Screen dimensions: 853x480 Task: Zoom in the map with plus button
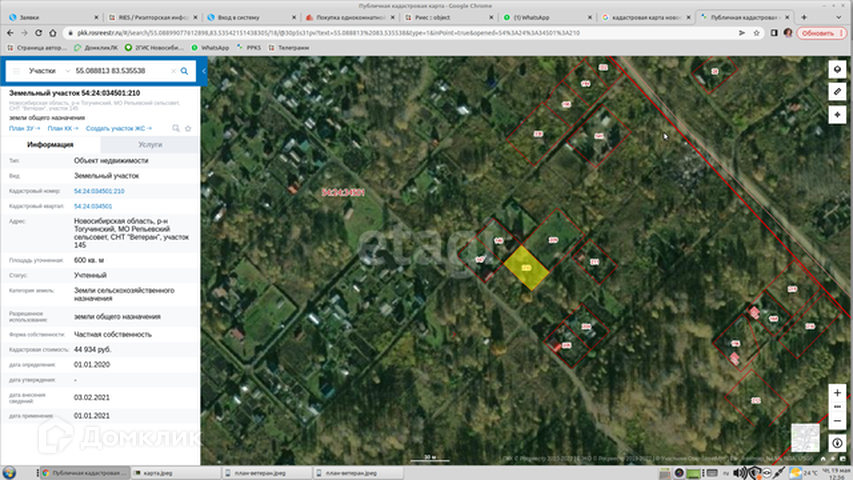(x=837, y=392)
